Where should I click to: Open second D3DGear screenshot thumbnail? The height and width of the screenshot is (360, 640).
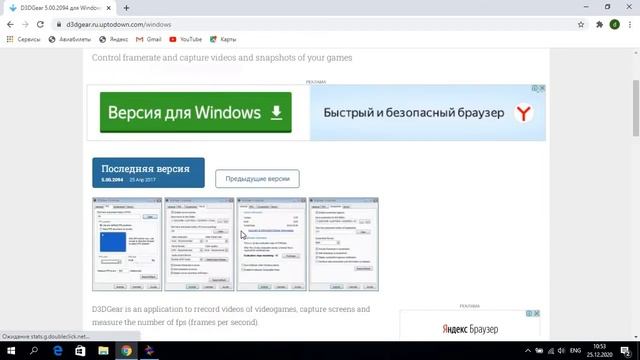click(x=199, y=244)
